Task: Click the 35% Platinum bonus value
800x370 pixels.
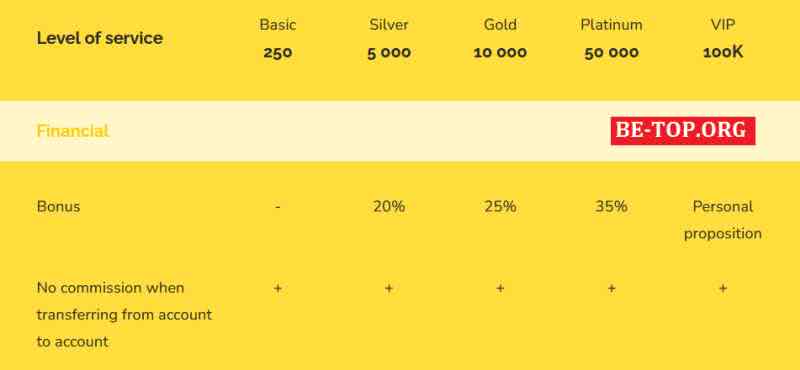Action: [611, 207]
